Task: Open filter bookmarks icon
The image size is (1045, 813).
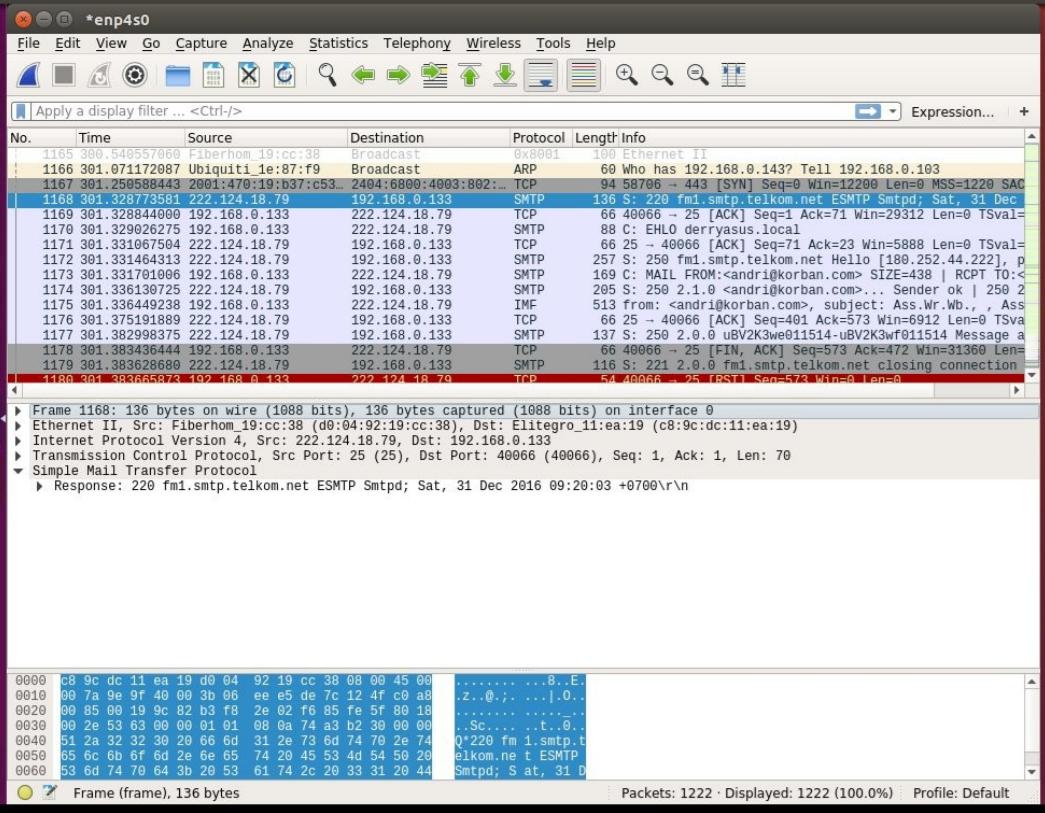Action: [21, 111]
